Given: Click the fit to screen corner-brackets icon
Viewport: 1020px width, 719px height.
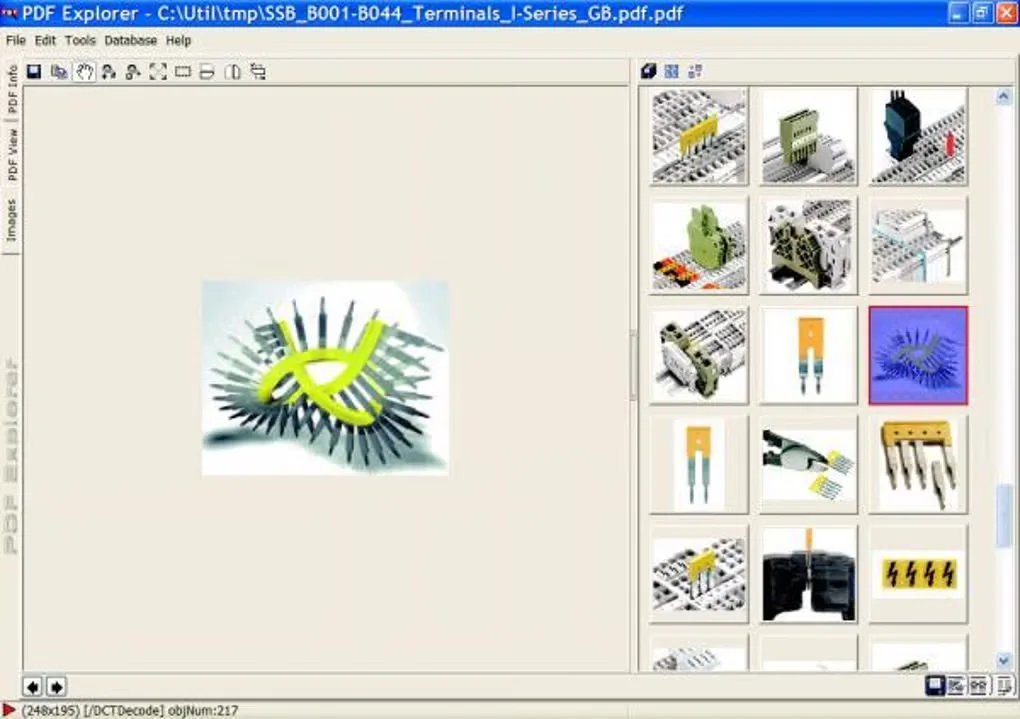Looking at the screenshot, I should pos(158,72).
